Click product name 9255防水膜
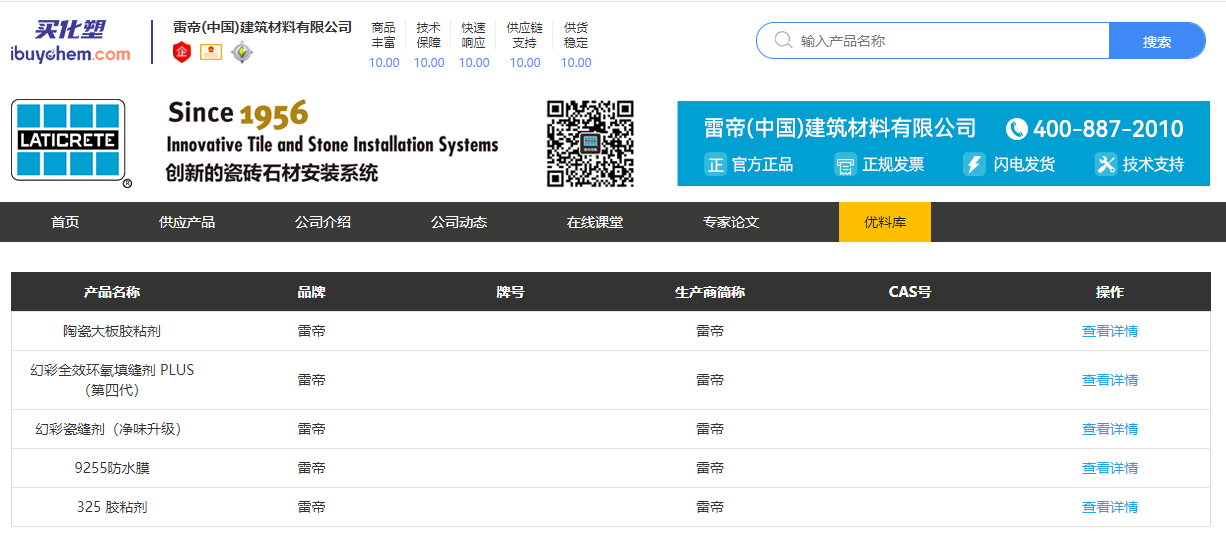 pyautogui.click(x=112, y=468)
